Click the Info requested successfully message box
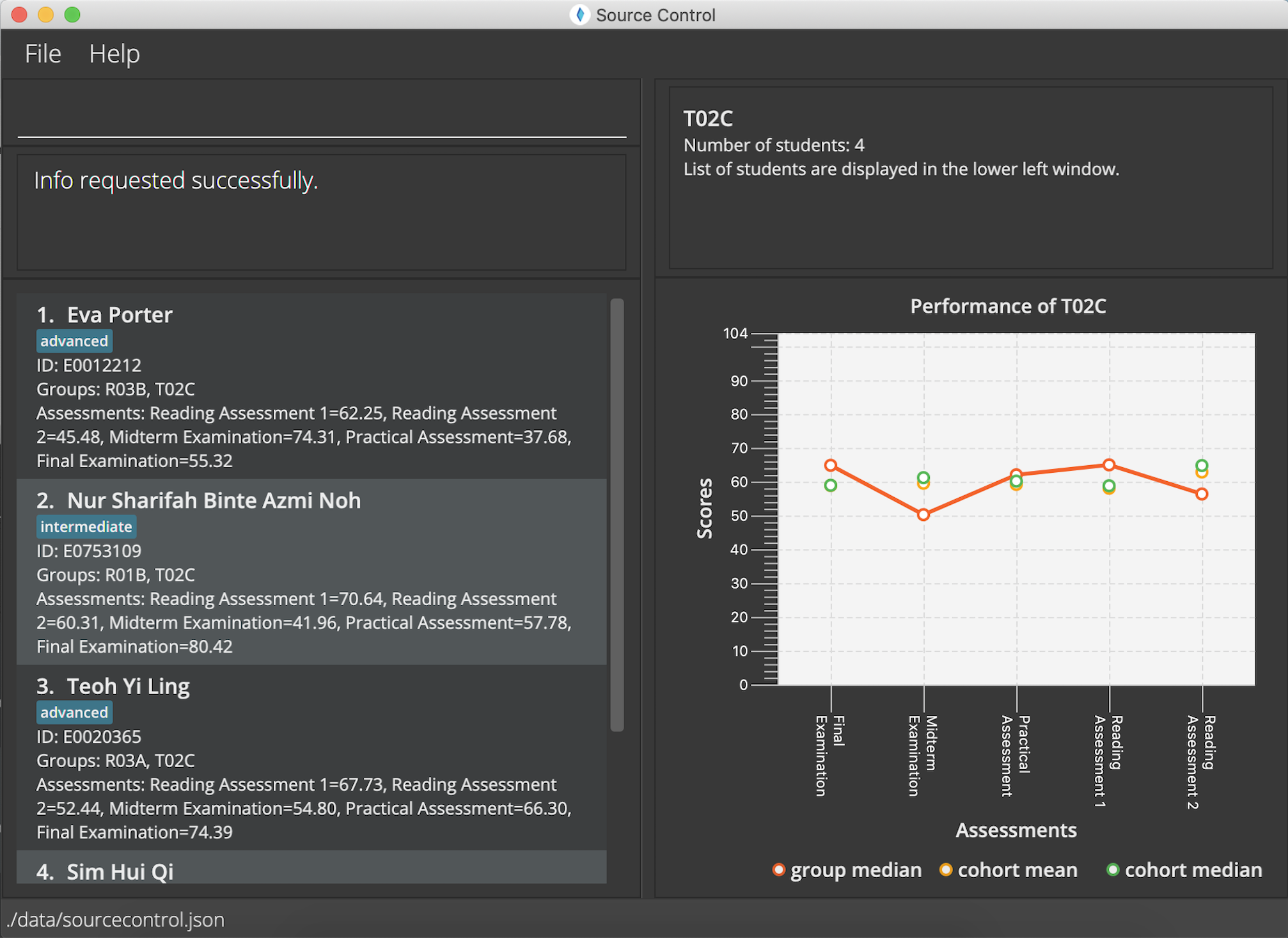 click(x=321, y=212)
